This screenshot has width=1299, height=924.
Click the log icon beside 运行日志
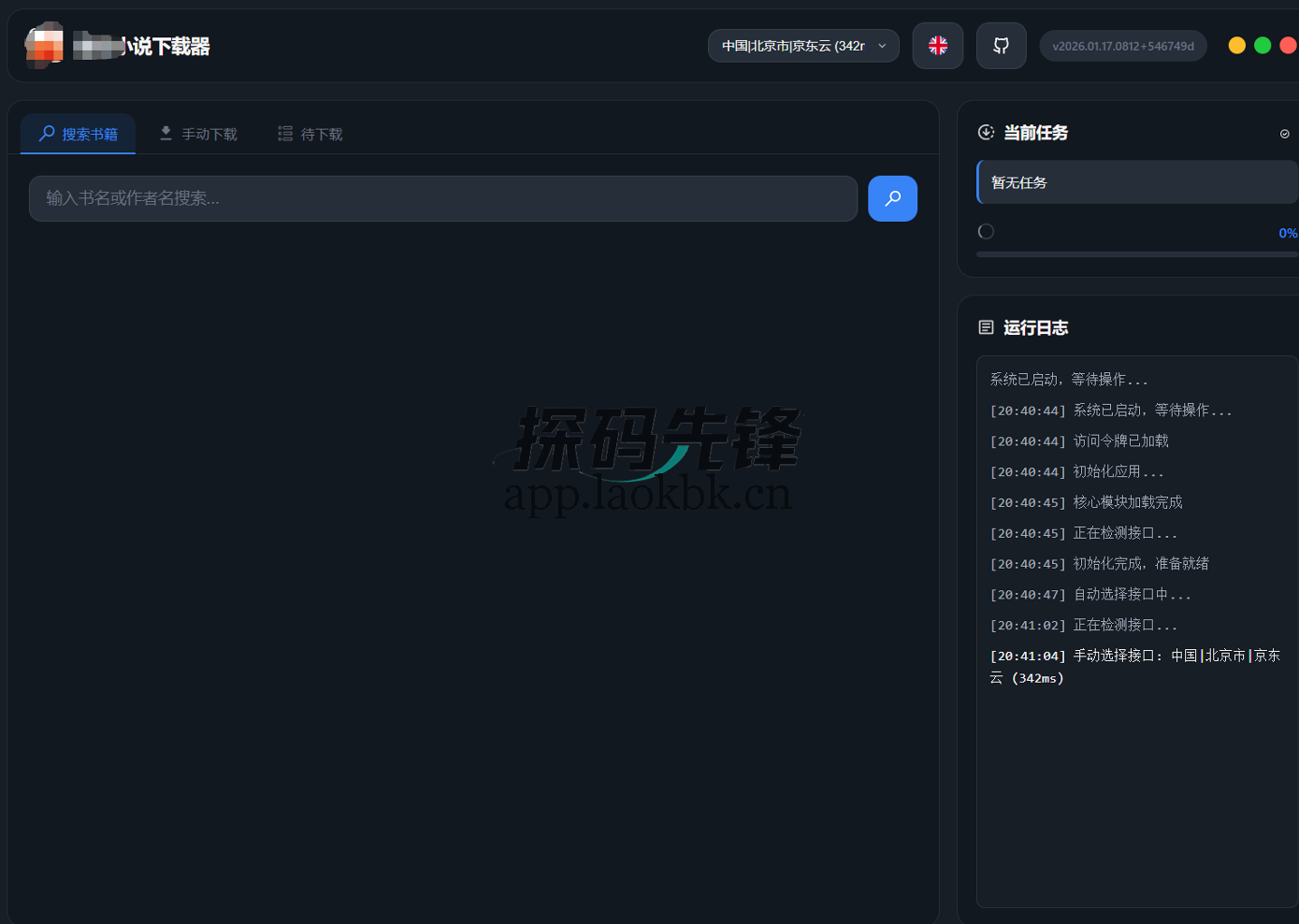click(986, 327)
